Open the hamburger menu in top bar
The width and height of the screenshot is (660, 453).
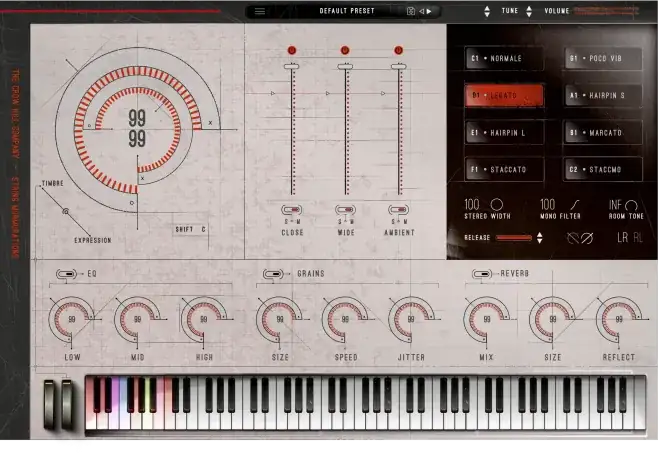[x=260, y=11]
